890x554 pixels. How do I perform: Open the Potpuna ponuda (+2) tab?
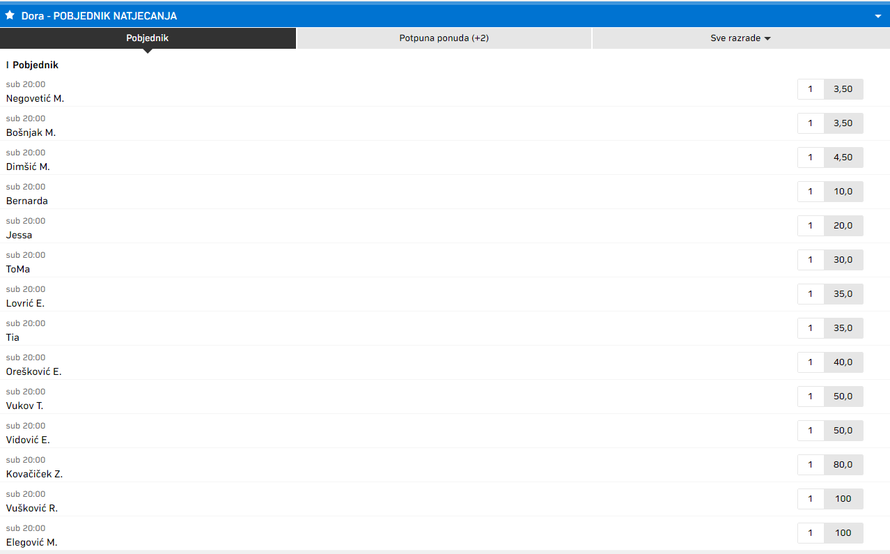443,38
